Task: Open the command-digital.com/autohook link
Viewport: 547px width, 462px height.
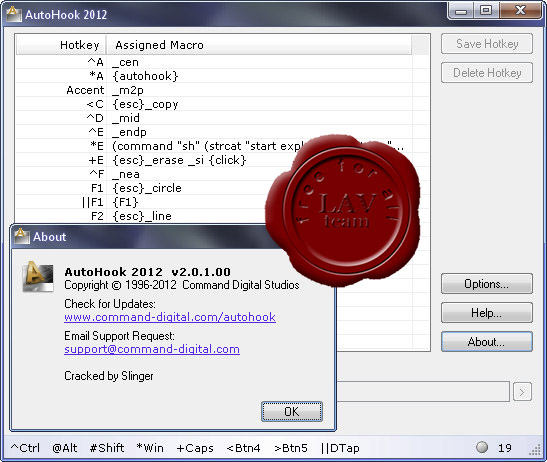Action: tap(170, 317)
